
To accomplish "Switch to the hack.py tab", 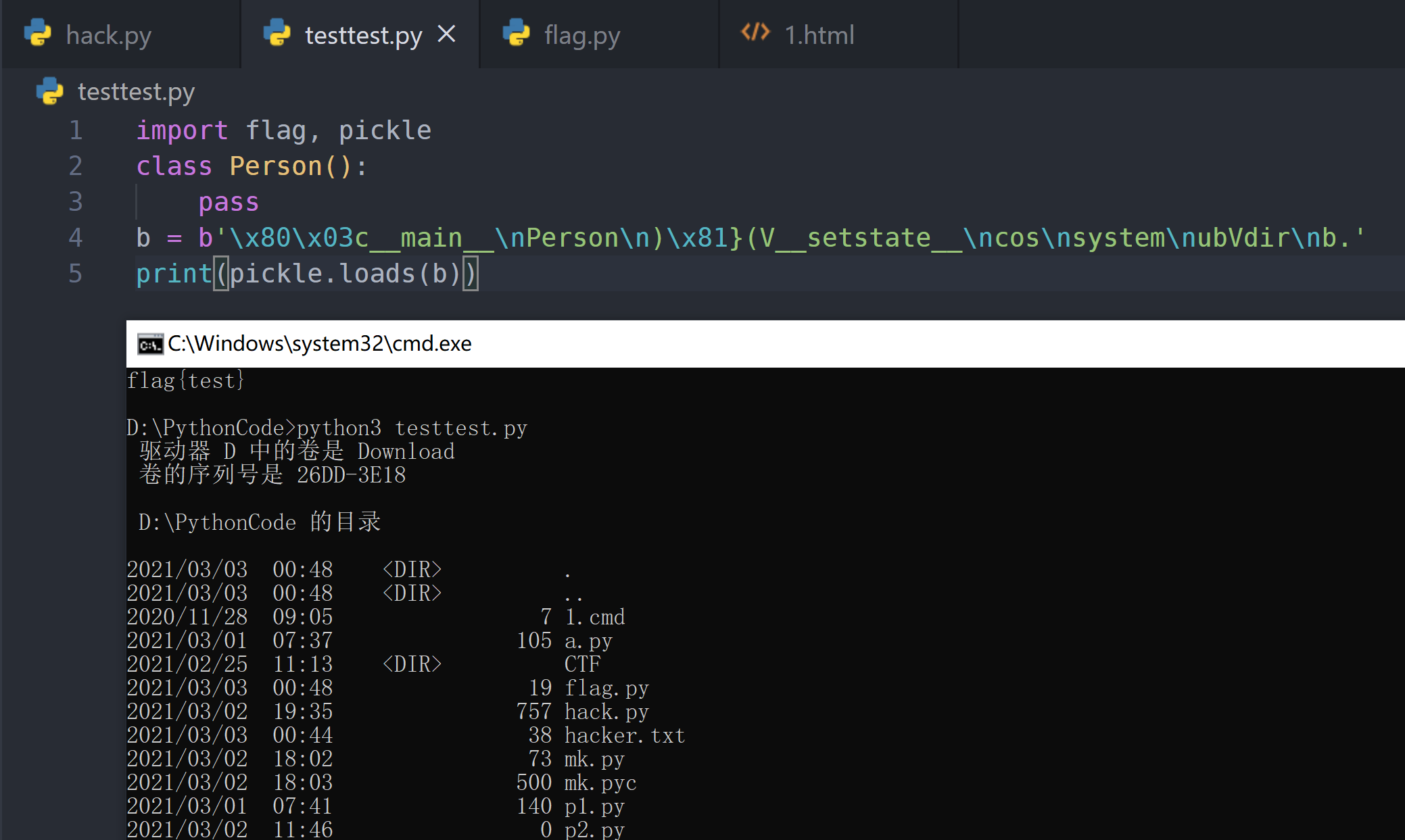I will click(108, 35).
